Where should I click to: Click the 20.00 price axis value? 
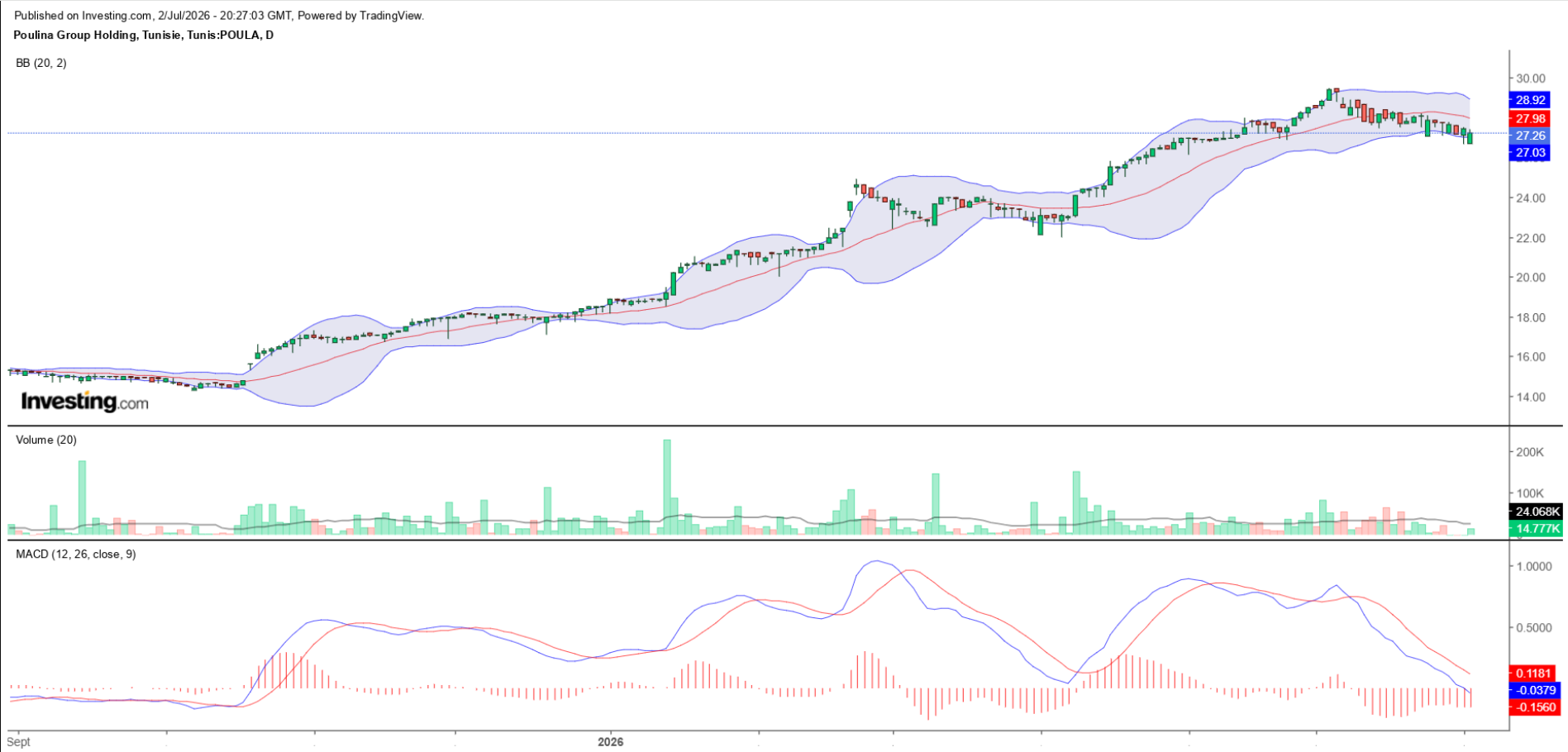tap(1530, 278)
